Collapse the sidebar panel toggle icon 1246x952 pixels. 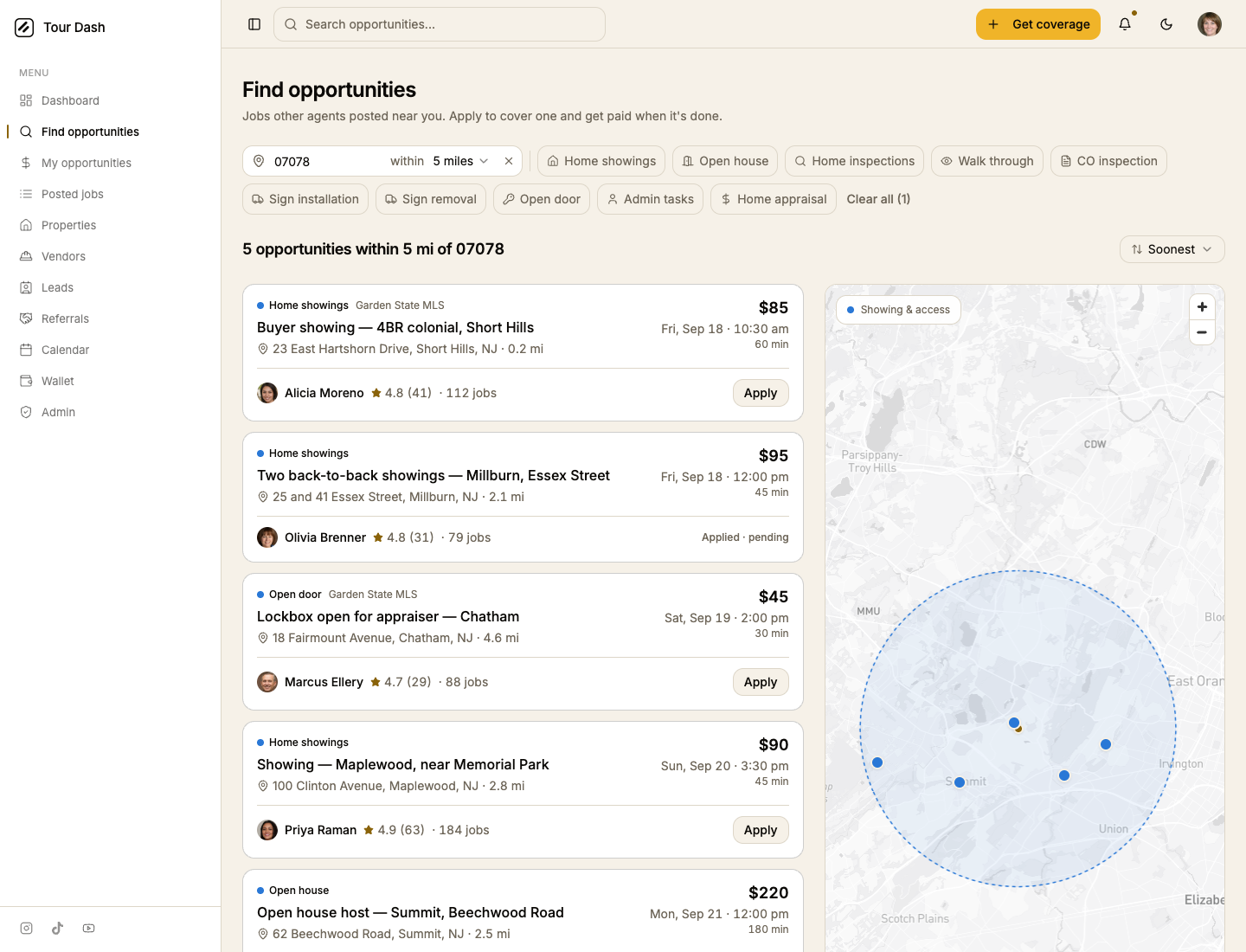[x=254, y=24]
